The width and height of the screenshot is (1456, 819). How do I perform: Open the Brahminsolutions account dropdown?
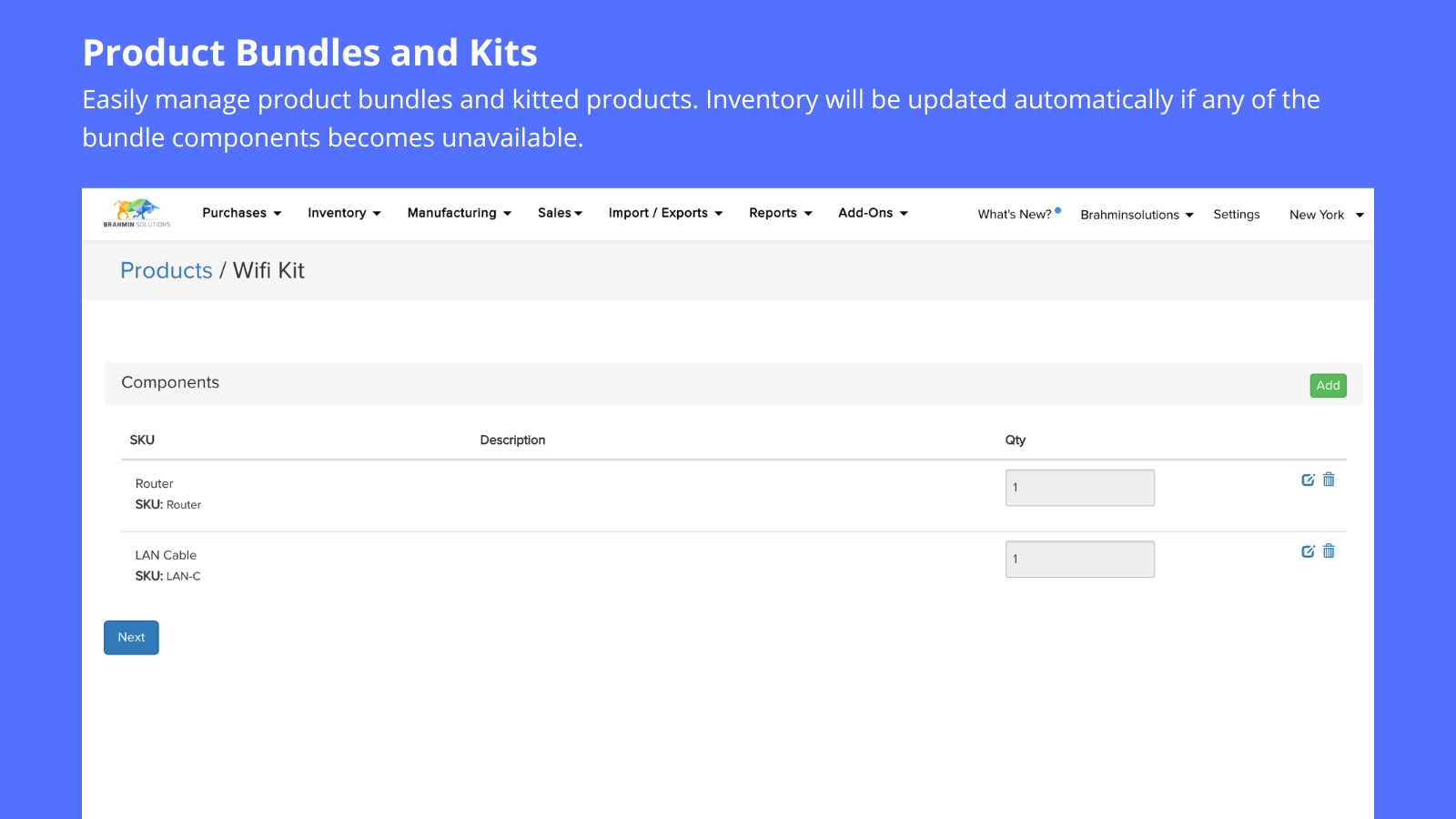point(1136,215)
